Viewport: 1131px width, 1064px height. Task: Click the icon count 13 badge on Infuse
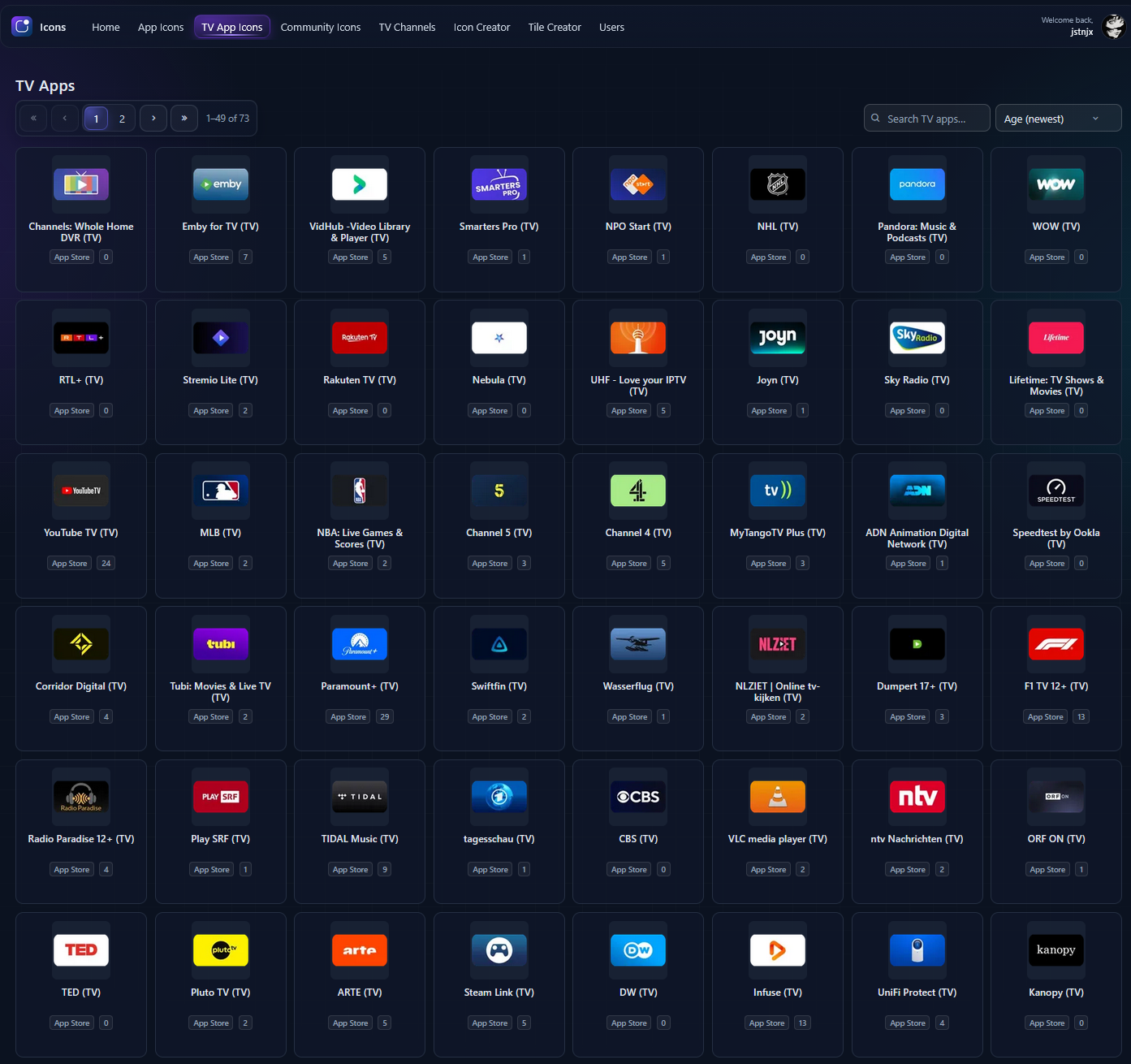pyautogui.click(x=803, y=1023)
